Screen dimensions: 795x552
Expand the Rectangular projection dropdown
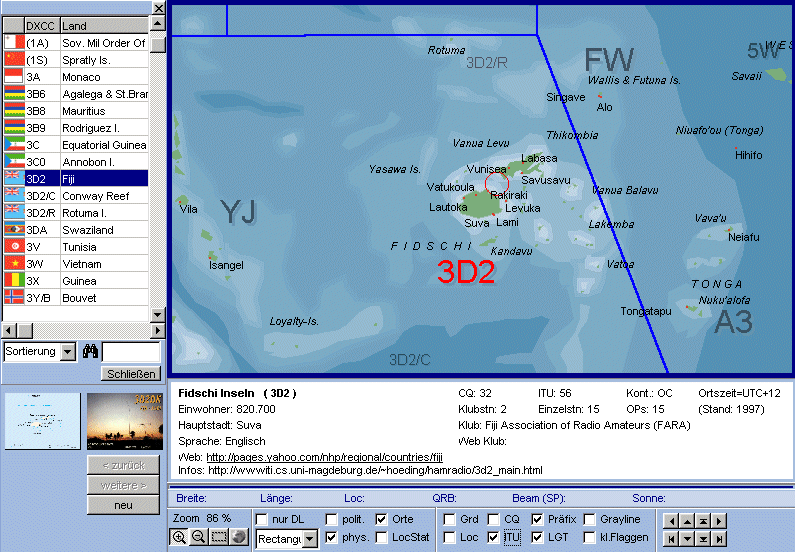point(310,539)
